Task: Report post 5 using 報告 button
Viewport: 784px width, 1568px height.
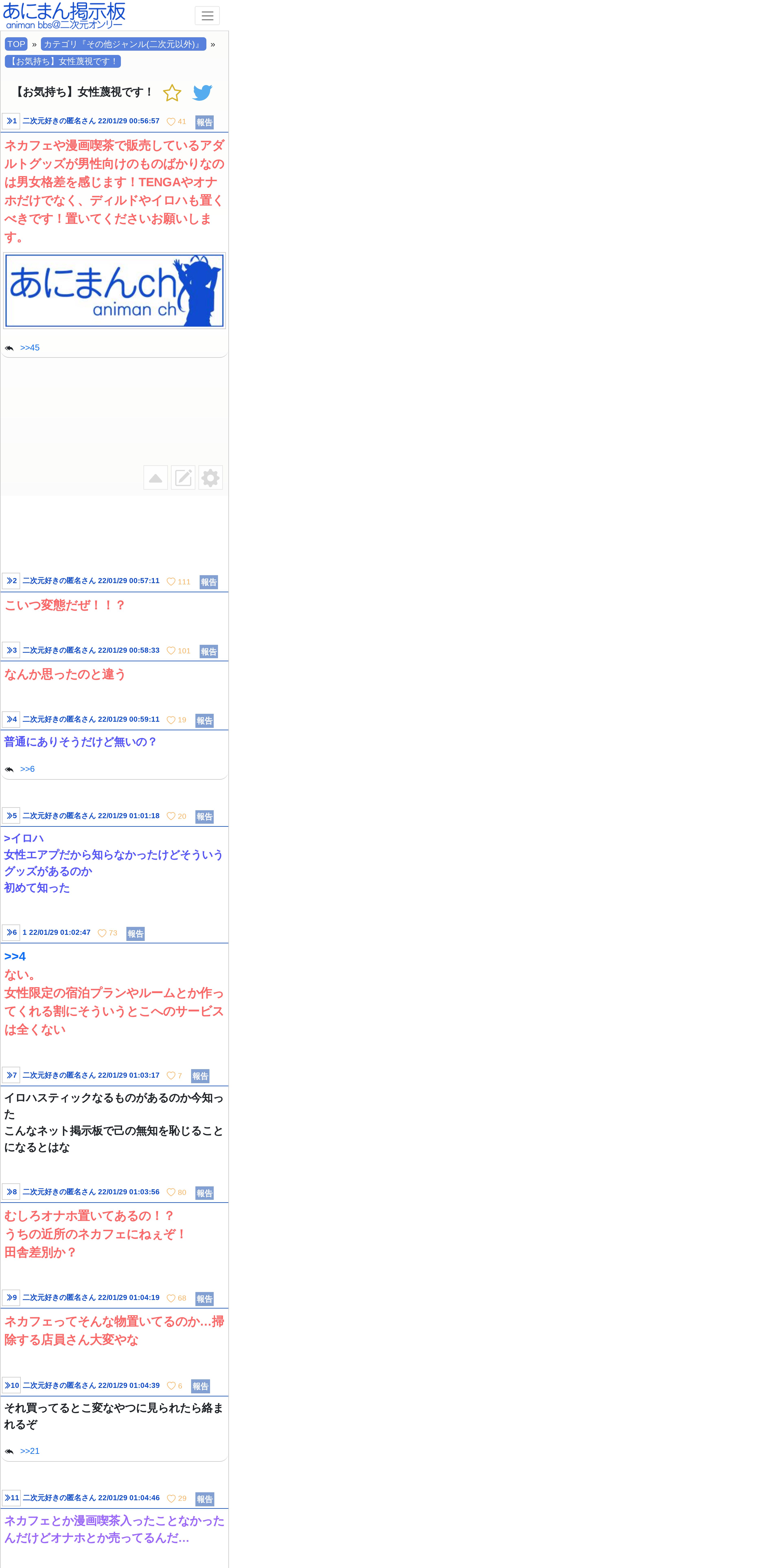Action: point(205,817)
